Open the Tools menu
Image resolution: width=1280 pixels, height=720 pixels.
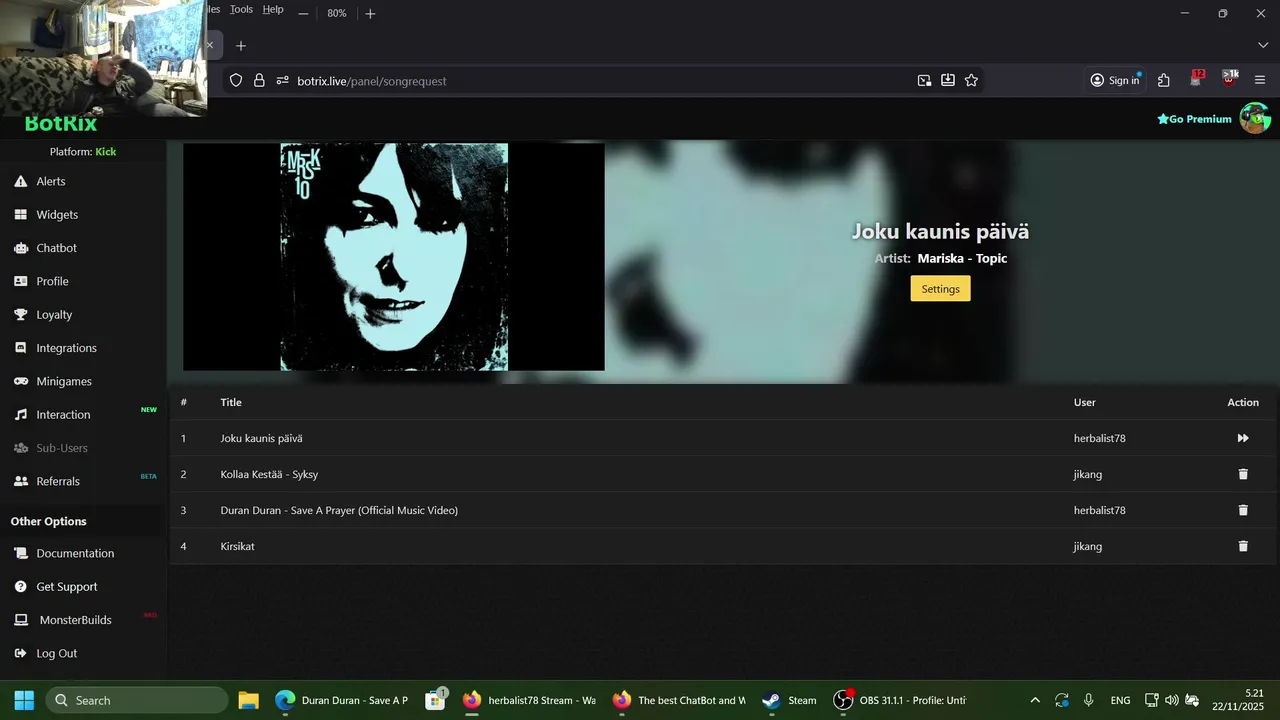(x=241, y=10)
